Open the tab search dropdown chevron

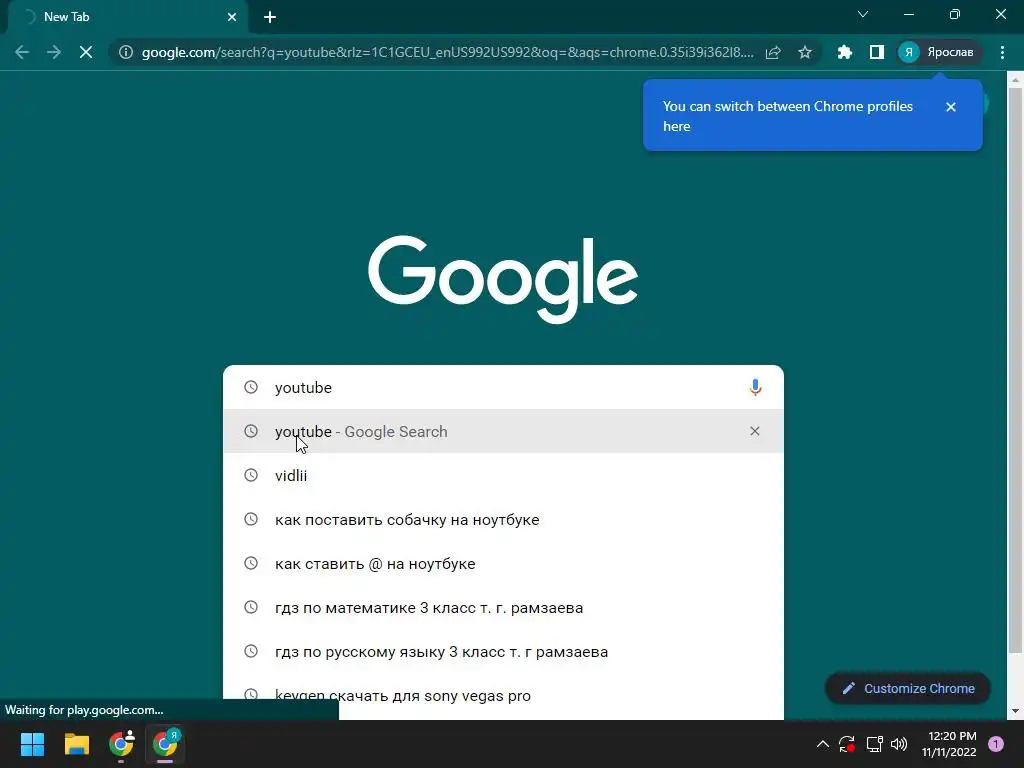point(863,14)
